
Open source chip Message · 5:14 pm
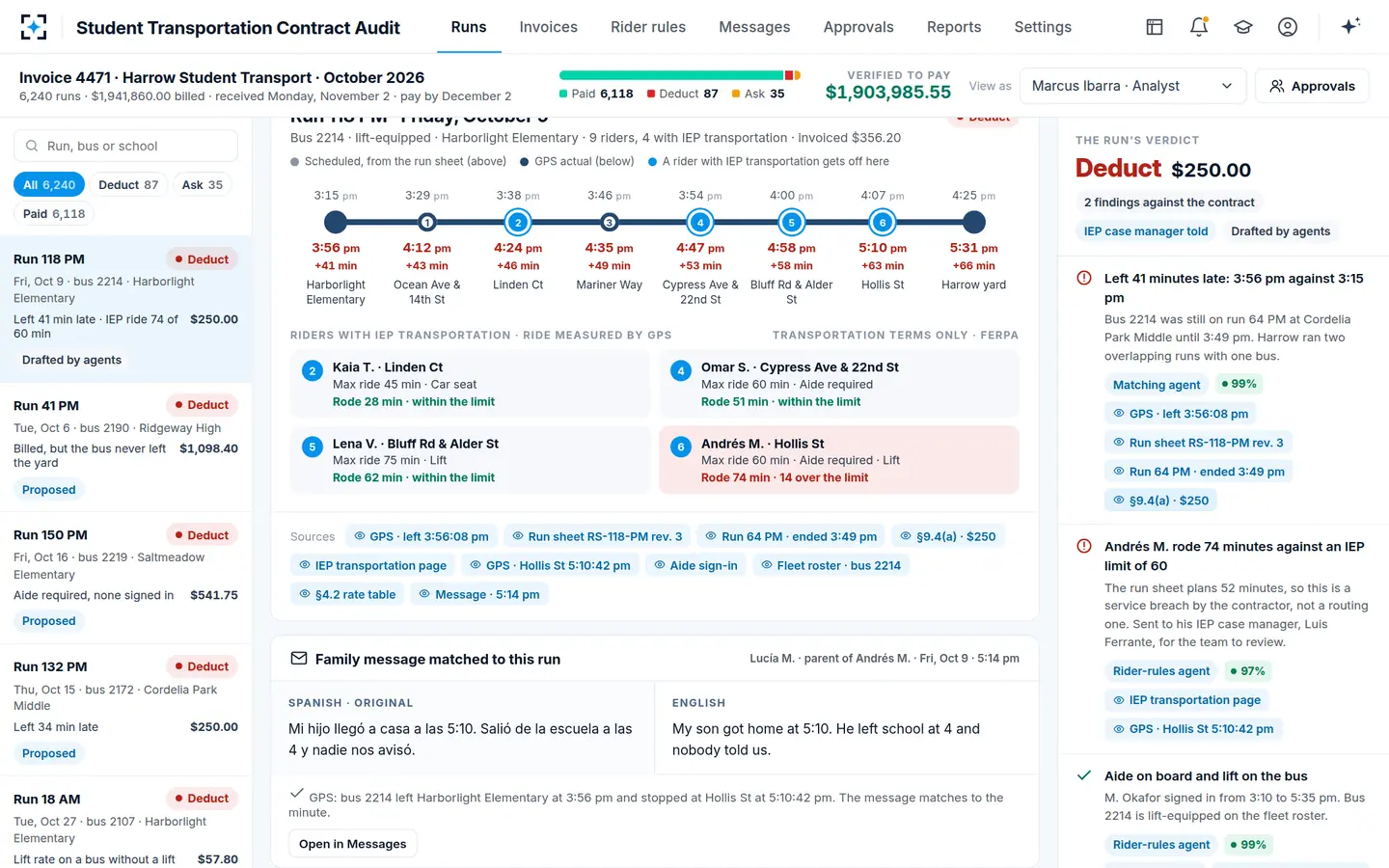pos(479,594)
